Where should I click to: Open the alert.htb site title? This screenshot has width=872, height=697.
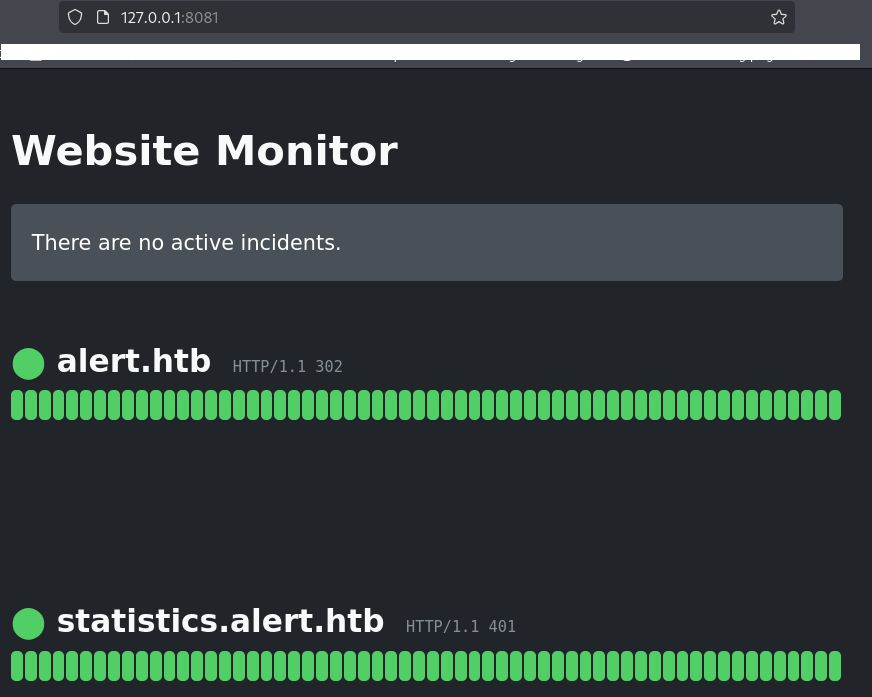coord(134,361)
